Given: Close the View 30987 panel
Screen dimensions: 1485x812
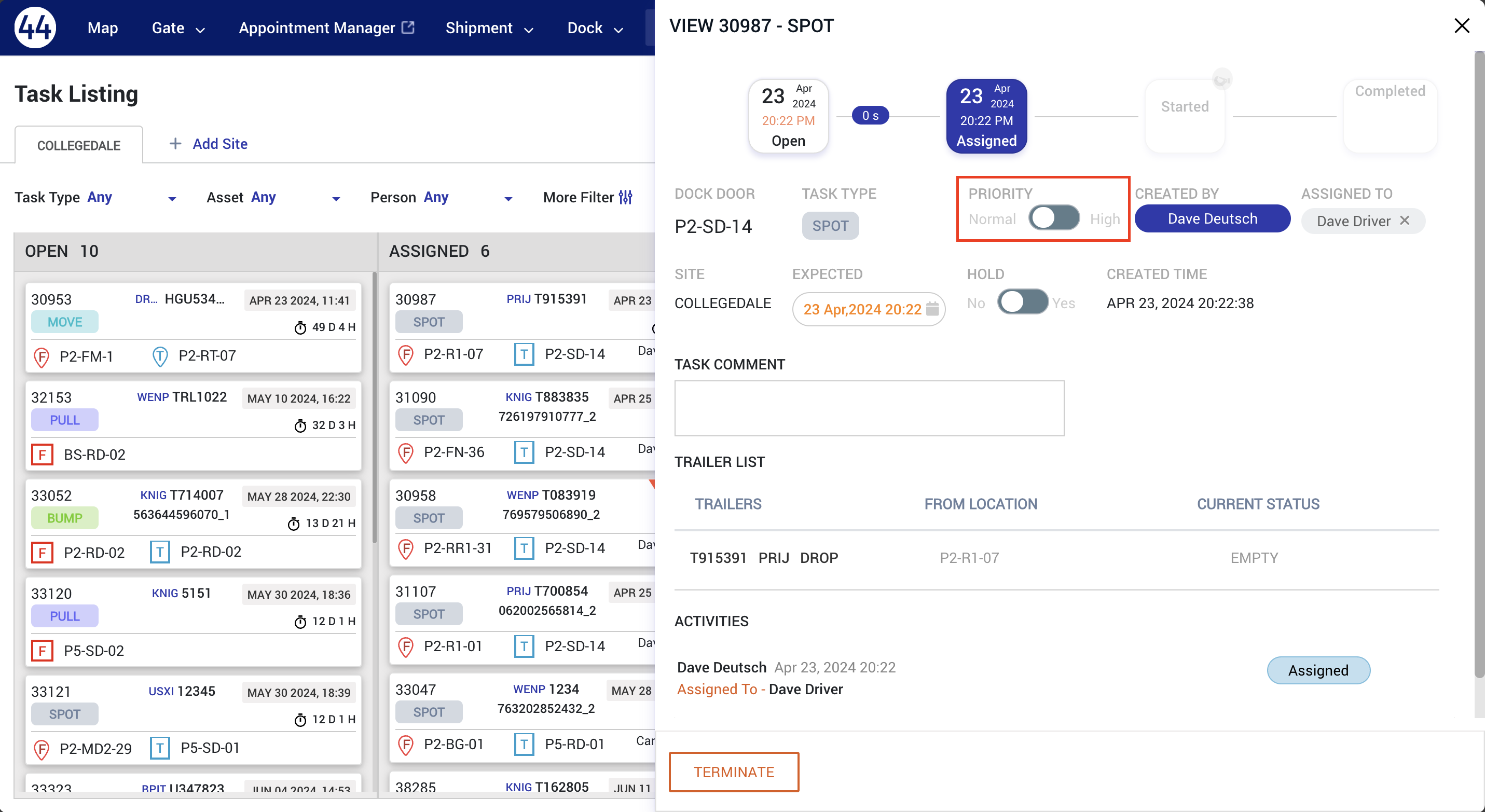Looking at the screenshot, I should click(1461, 25).
